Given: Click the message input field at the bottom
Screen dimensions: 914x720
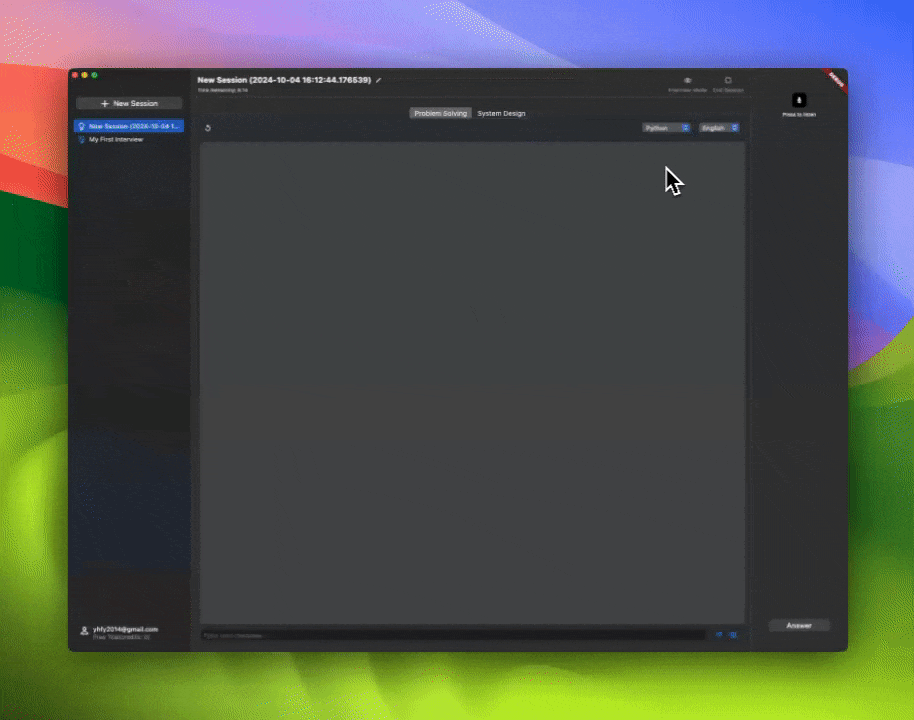Looking at the screenshot, I should (450, 634).
